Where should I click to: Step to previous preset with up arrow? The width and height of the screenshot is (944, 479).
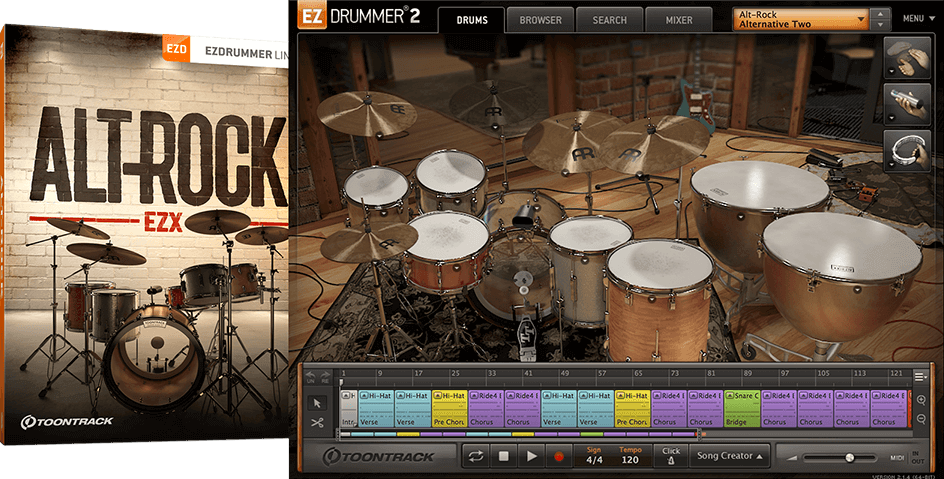click(880, 14)
